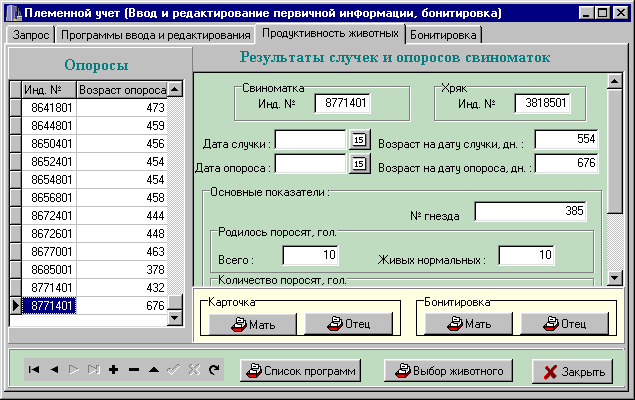Click the Хряк Инд. № field
Image resolution: width=635 pixels, height=400 pixels.
pyautogui.click(x=543, y=103)
